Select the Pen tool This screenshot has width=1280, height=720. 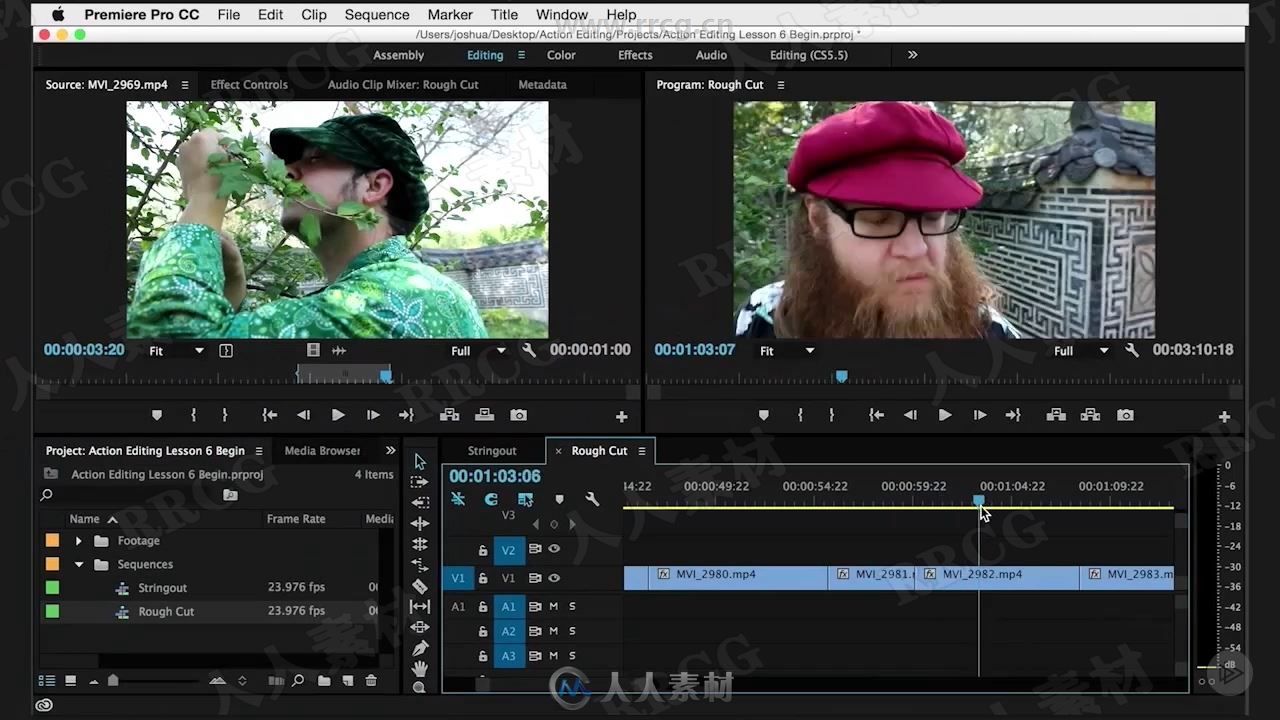pos(420,648)
